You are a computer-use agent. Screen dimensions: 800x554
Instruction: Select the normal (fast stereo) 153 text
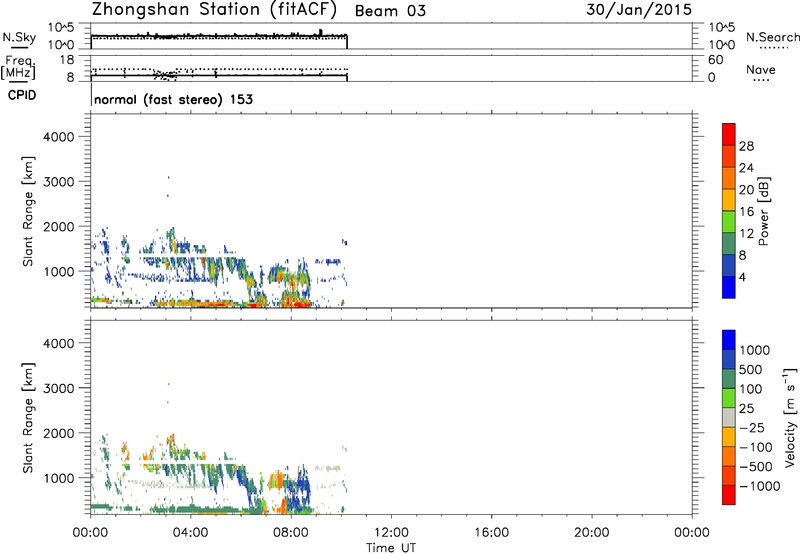tap(173, 99)
